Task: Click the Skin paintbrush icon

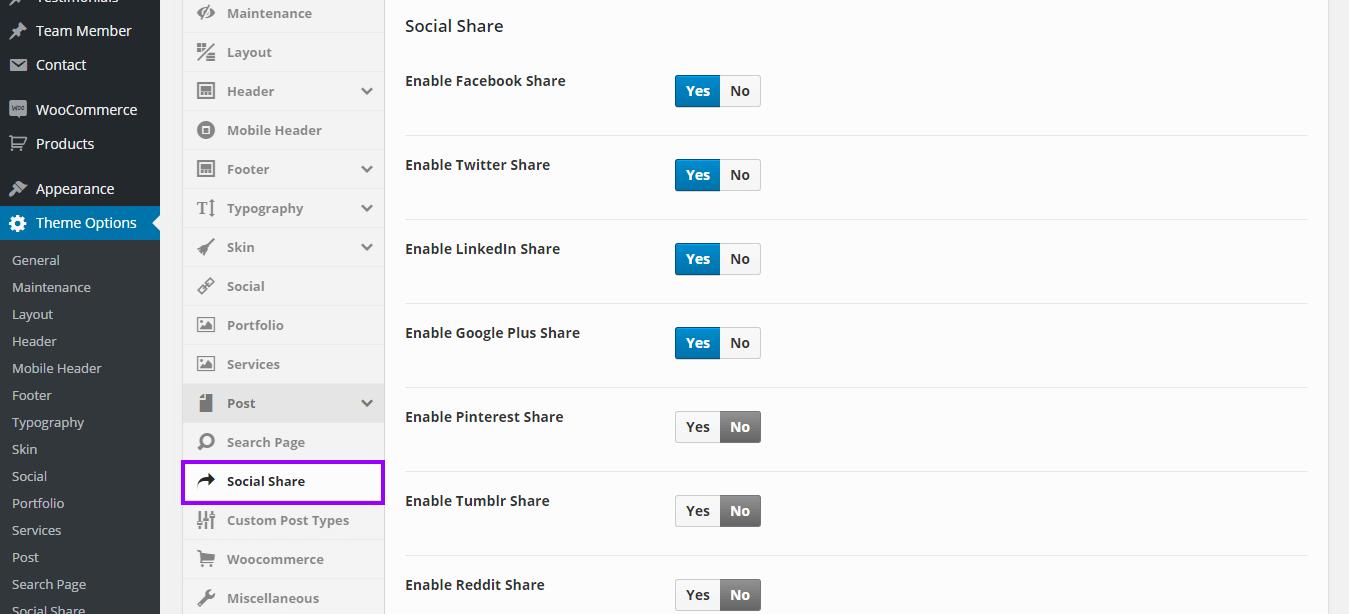Action: point(206,247)
